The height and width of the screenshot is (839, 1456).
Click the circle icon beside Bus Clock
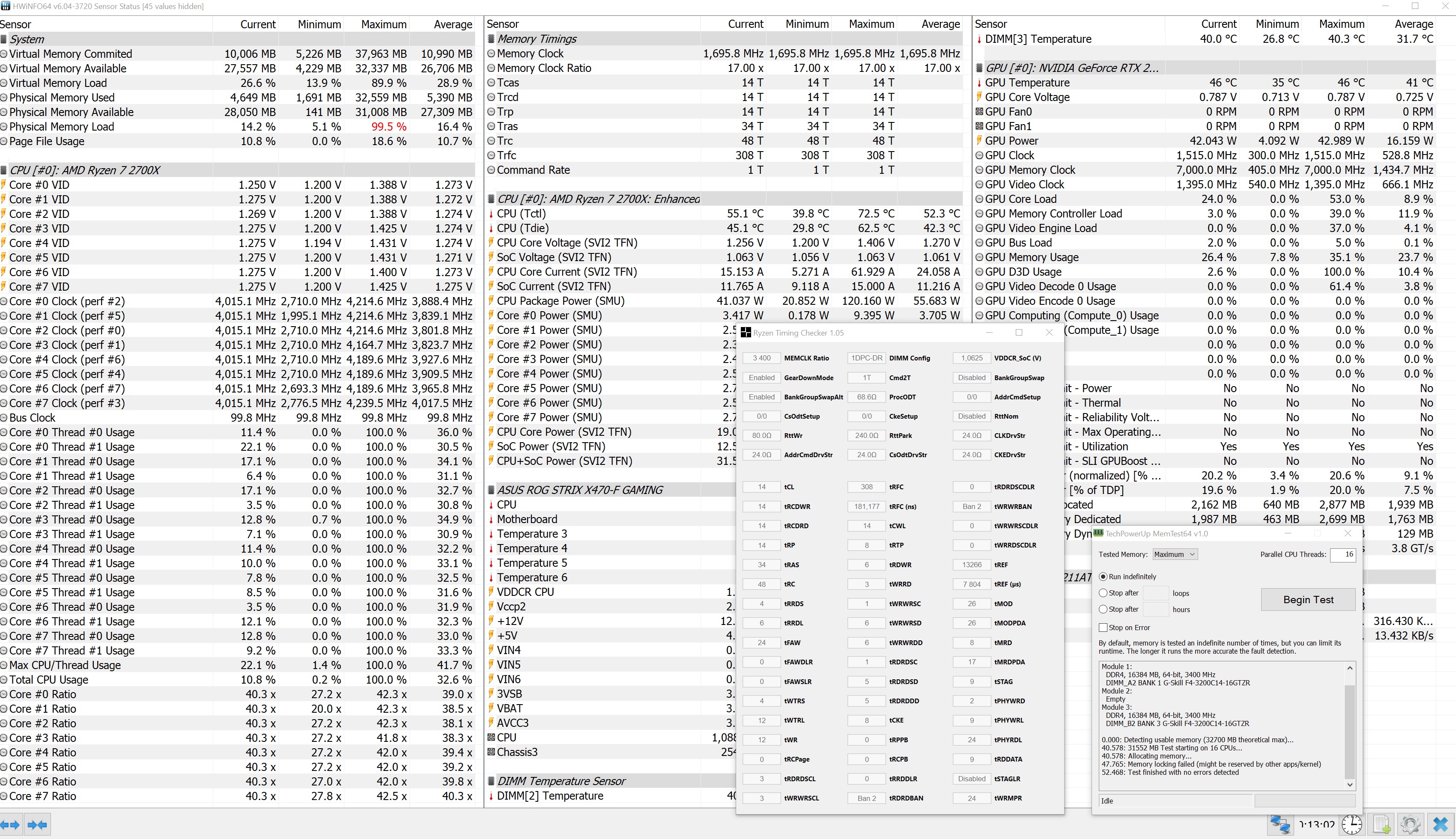coord(3,418)
